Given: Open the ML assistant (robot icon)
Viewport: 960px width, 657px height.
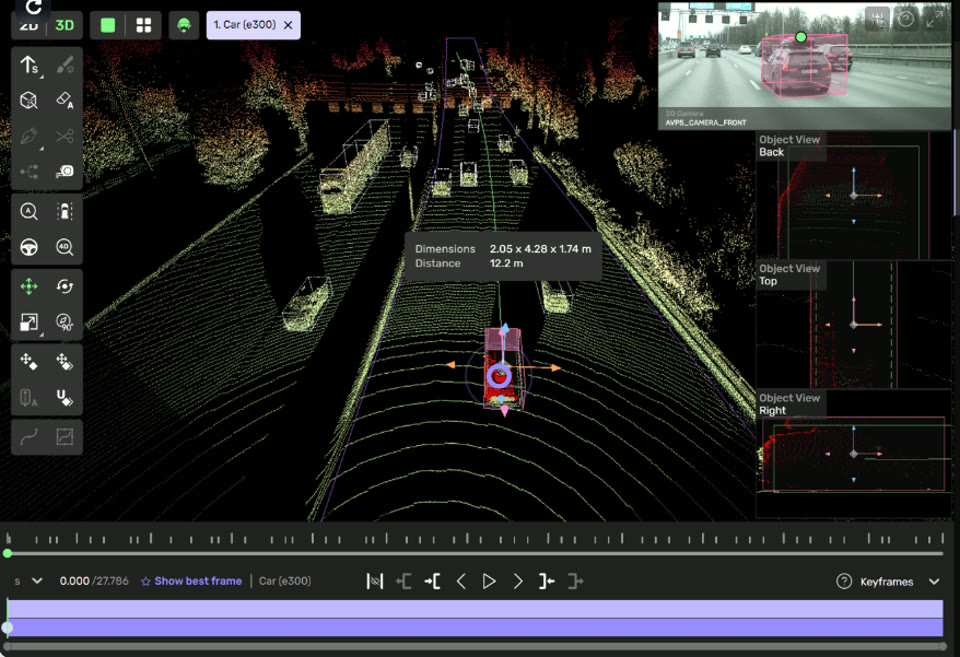Looking at the screenshot, I should click(184, 24).
